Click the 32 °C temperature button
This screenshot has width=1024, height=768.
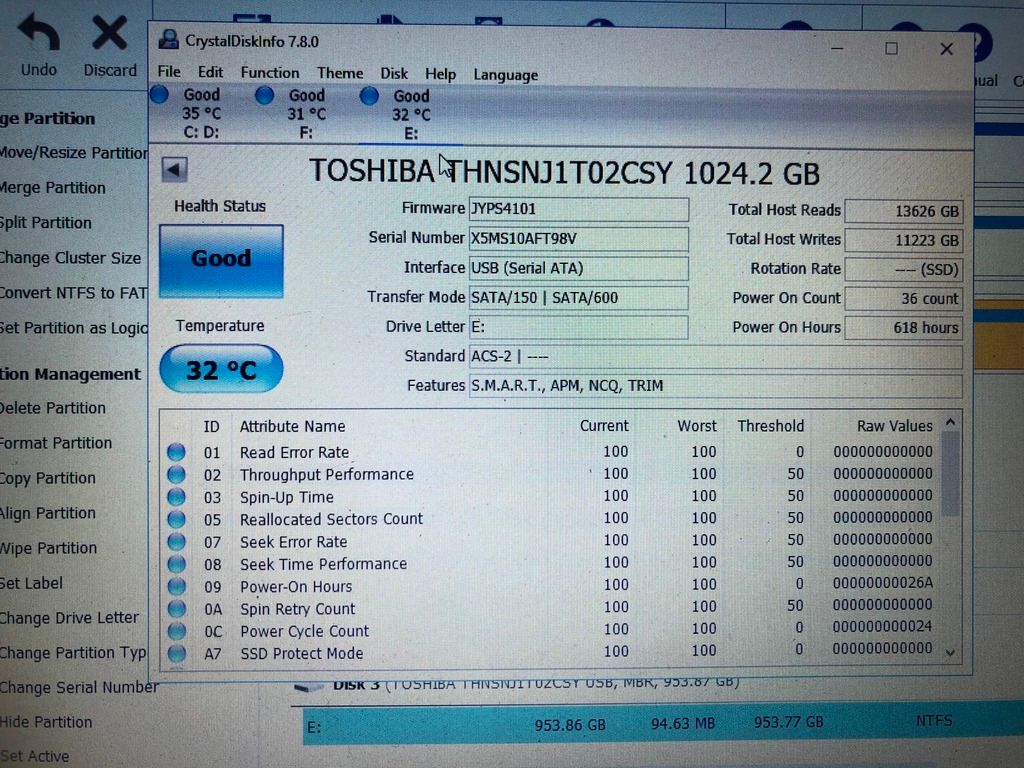click(221, 369)
